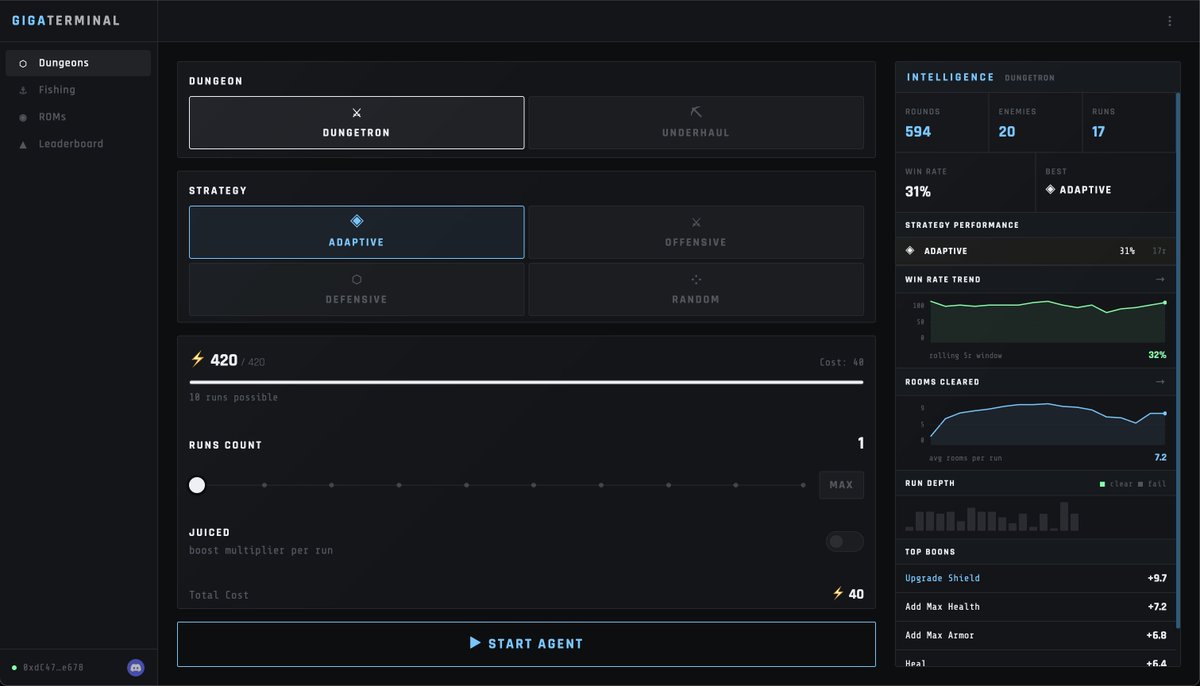Click diamond icon in Strategy Performance row
The width and height of the screenshot is (1200, 686).
tap(910, 251)
